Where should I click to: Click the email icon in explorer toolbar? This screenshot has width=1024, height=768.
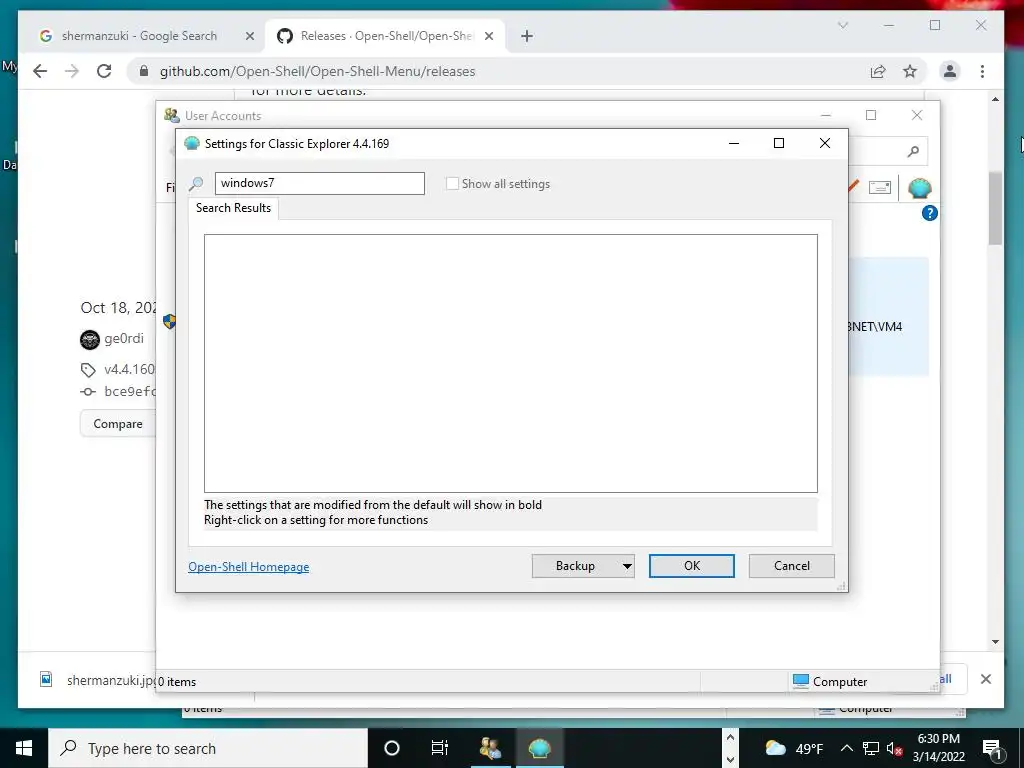(x=880, y=188)
